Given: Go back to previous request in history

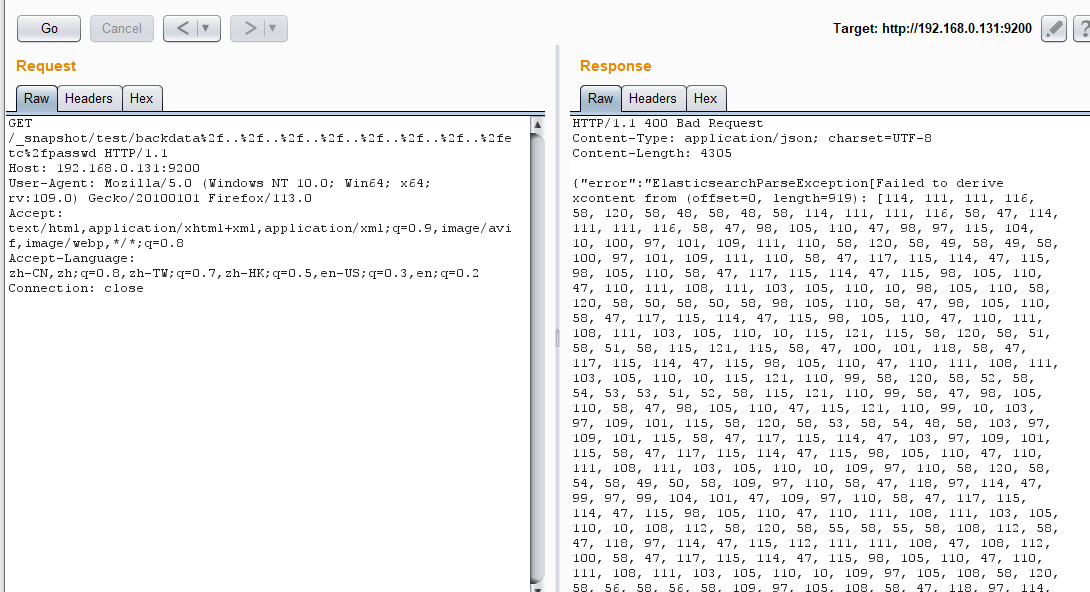Looking at the screenshot, I should point(182,28).
